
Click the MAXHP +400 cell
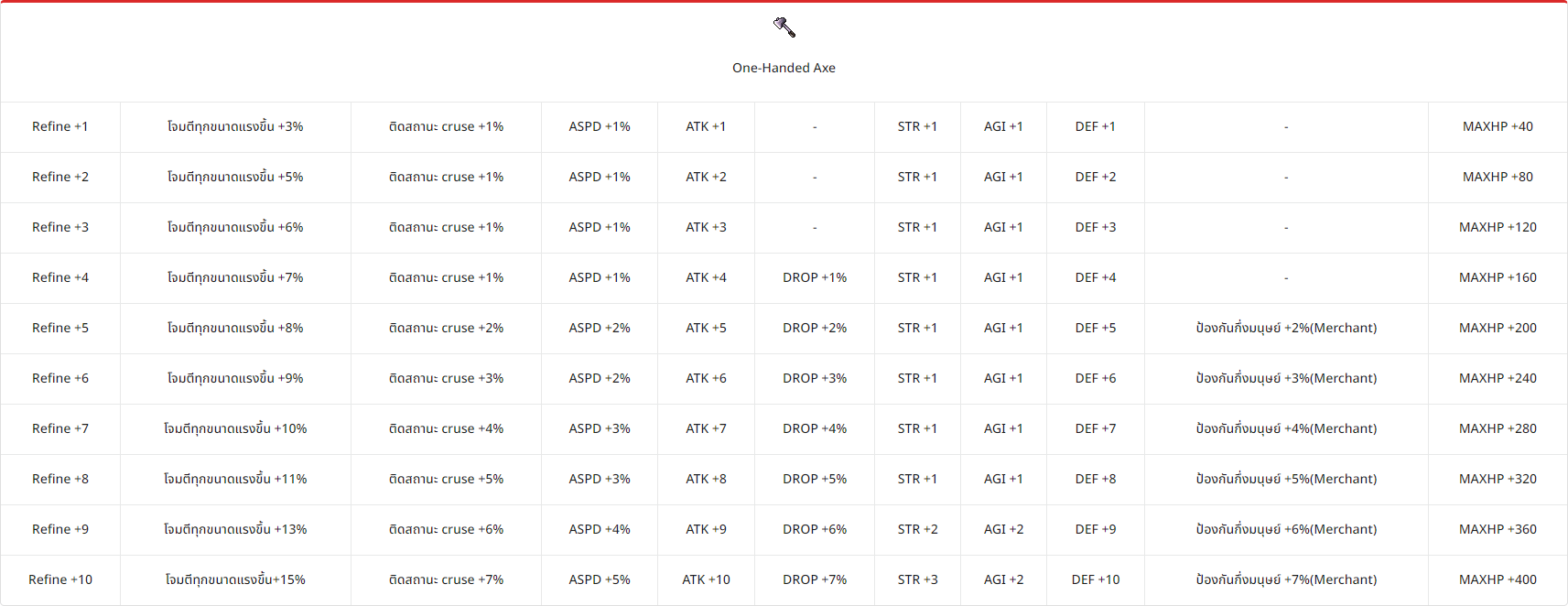tap(1498, 579)
